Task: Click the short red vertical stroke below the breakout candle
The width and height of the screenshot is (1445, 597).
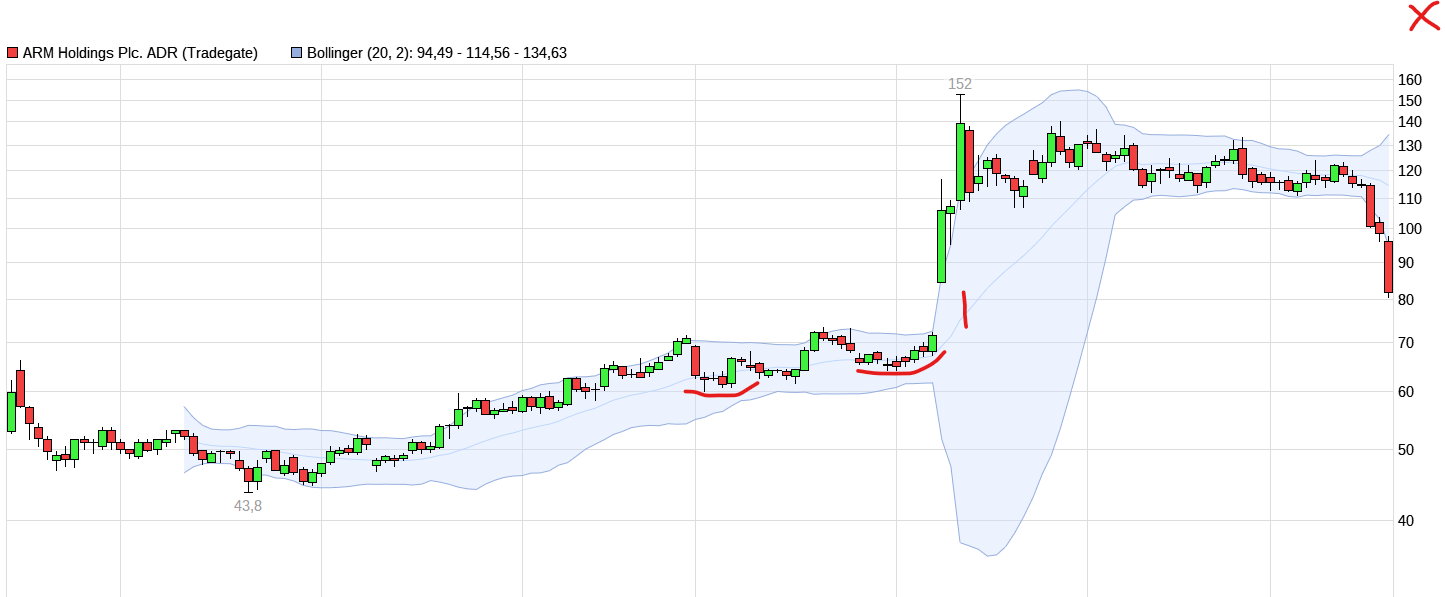Action: point(965,308)
